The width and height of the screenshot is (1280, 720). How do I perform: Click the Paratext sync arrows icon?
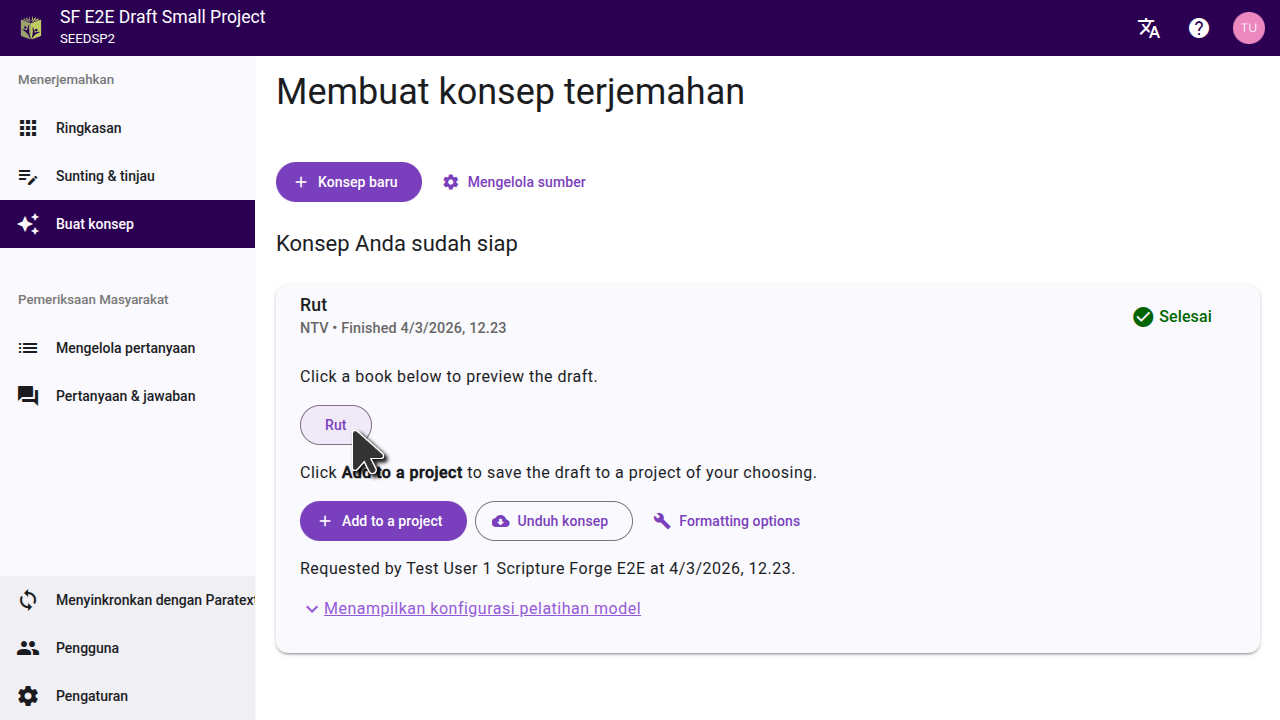(x=28, y=600)
